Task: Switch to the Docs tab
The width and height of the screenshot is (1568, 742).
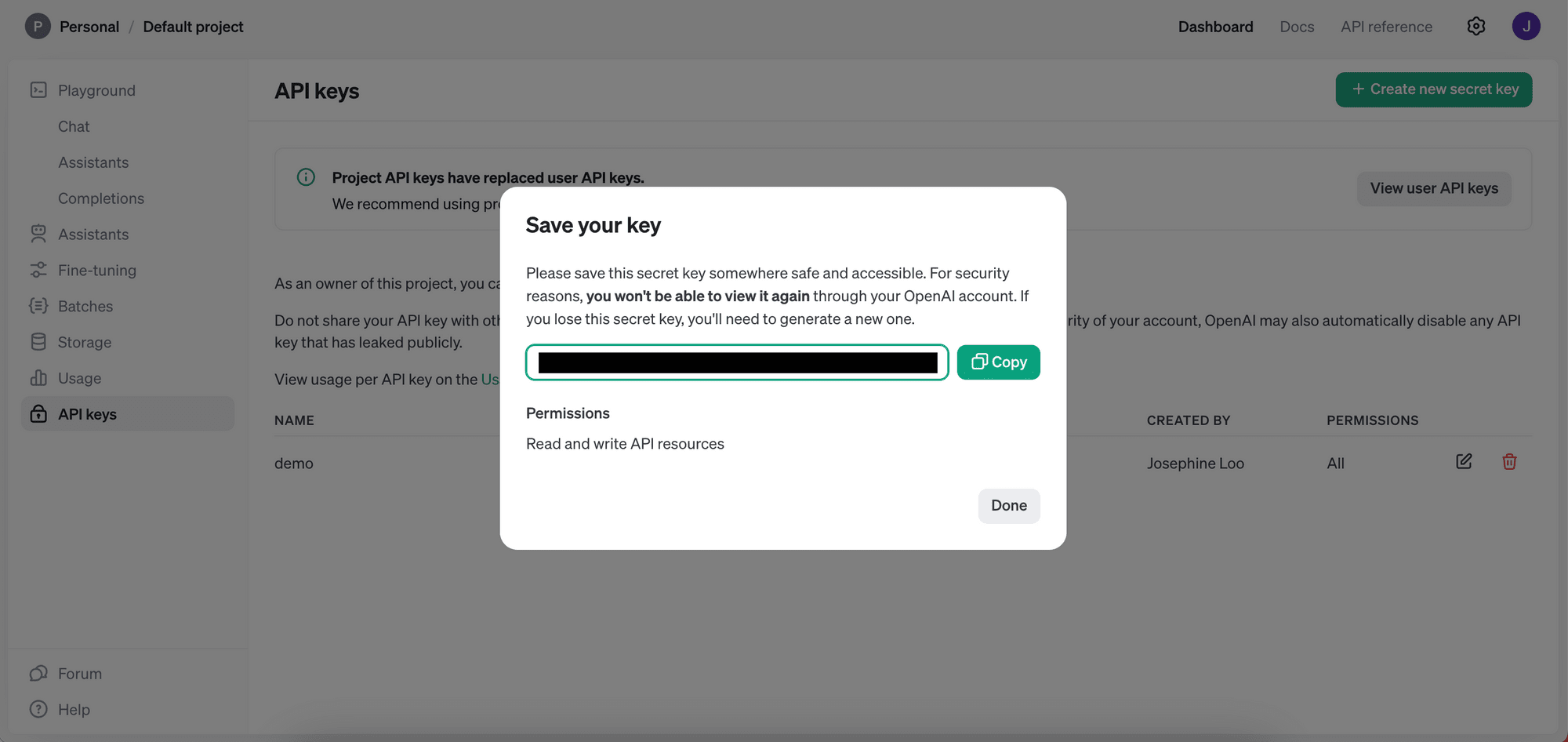Action: point(1297,26)
